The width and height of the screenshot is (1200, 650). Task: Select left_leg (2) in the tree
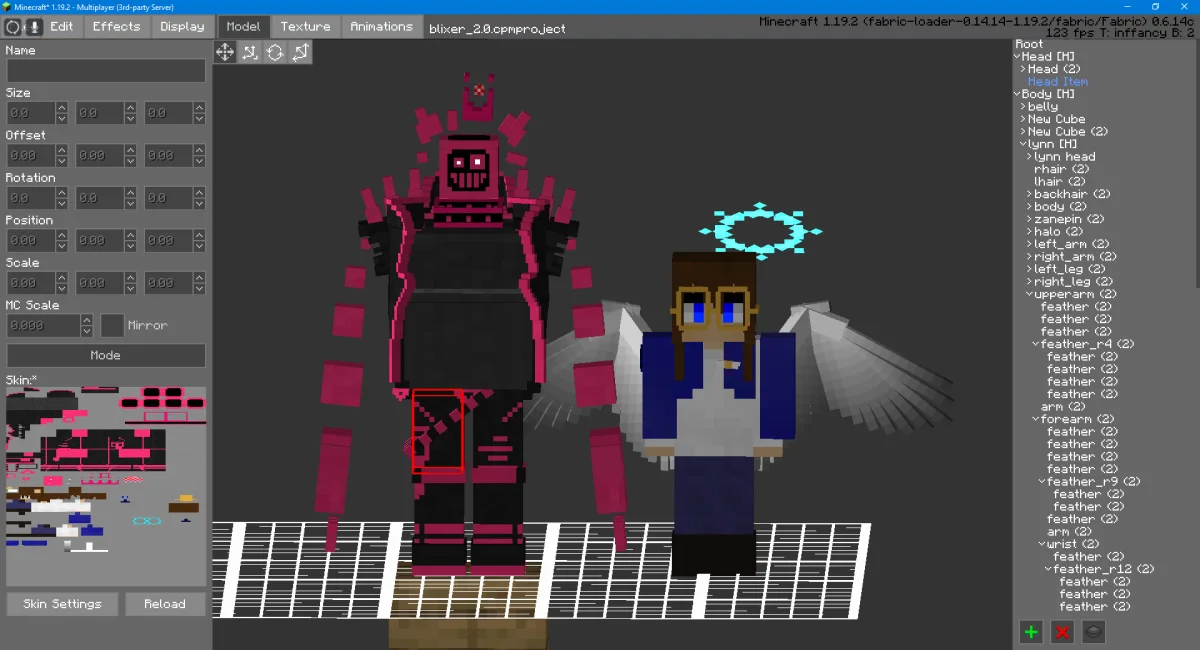click(1069, 269)
